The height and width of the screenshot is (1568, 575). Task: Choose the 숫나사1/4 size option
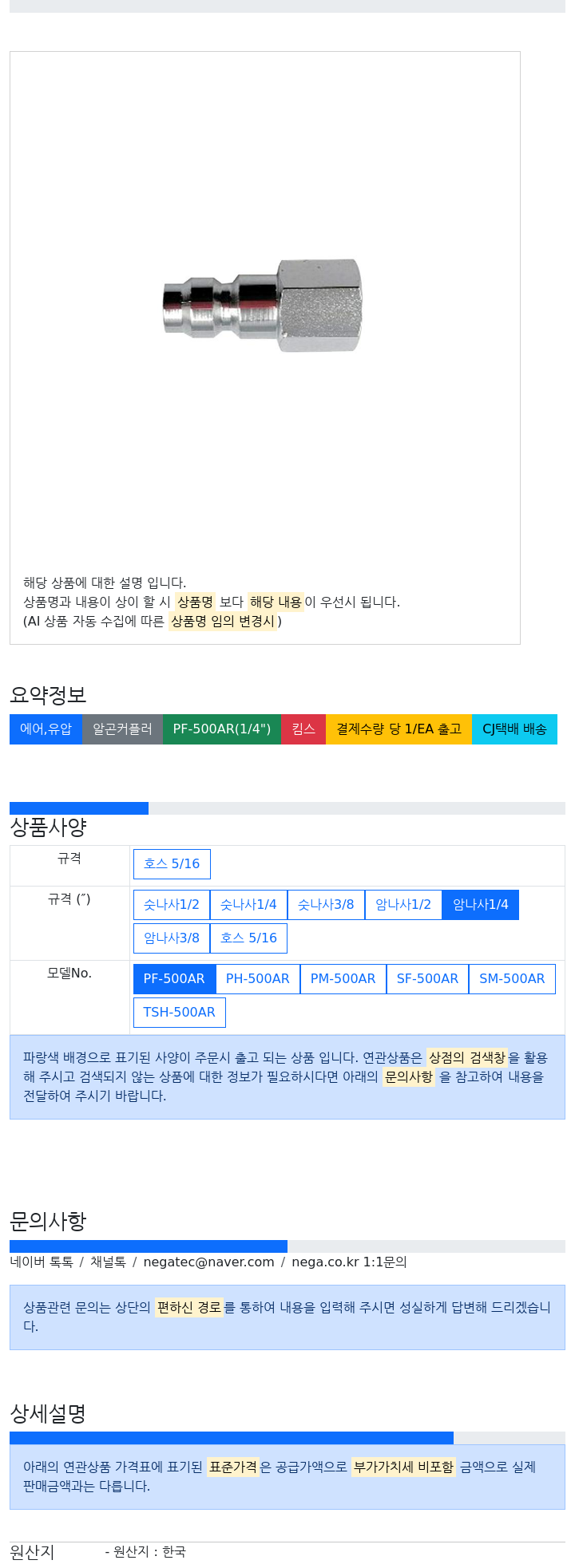coord(248,905)
